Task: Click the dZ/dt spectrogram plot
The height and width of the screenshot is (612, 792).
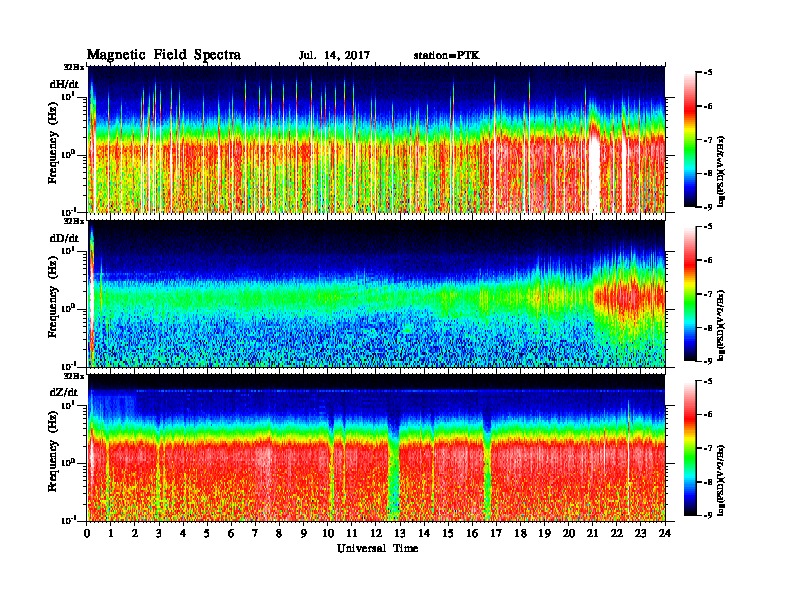Action: pyautogui.click(x=376, y=448)
